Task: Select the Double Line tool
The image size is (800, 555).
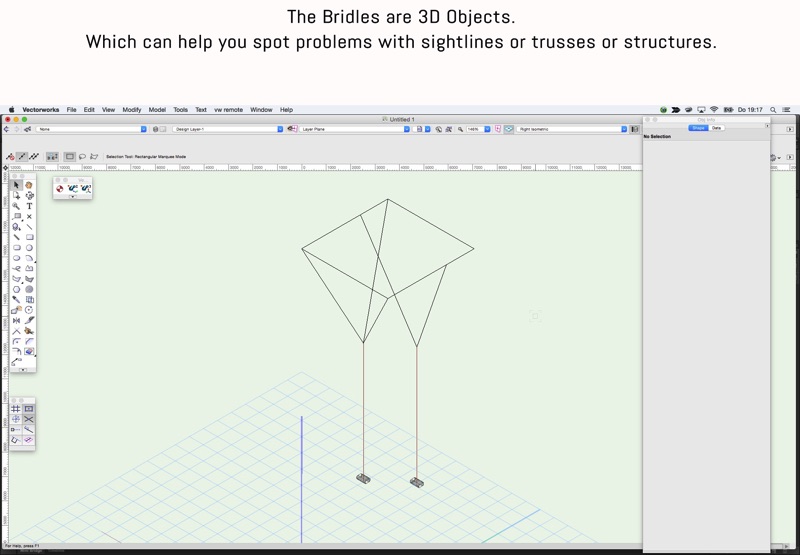Action: point(16,237)
